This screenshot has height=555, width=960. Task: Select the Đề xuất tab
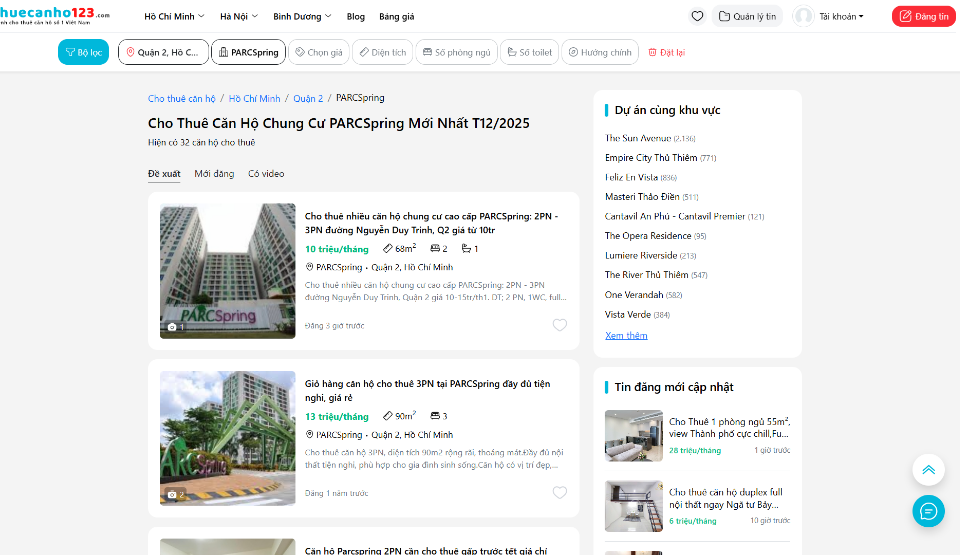point(164,174)
